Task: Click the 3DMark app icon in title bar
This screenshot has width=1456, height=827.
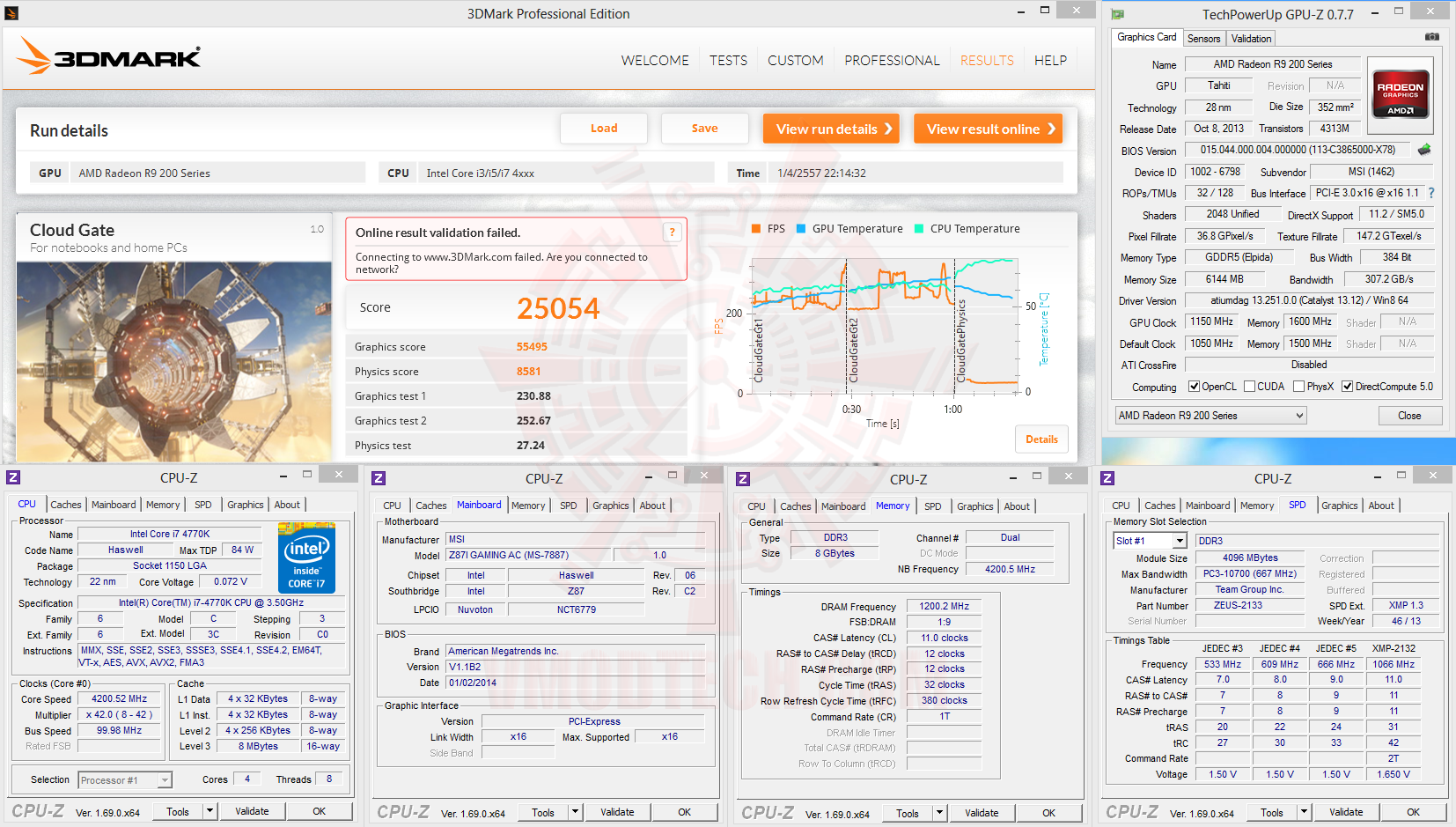Action: (x=11, y=13)
